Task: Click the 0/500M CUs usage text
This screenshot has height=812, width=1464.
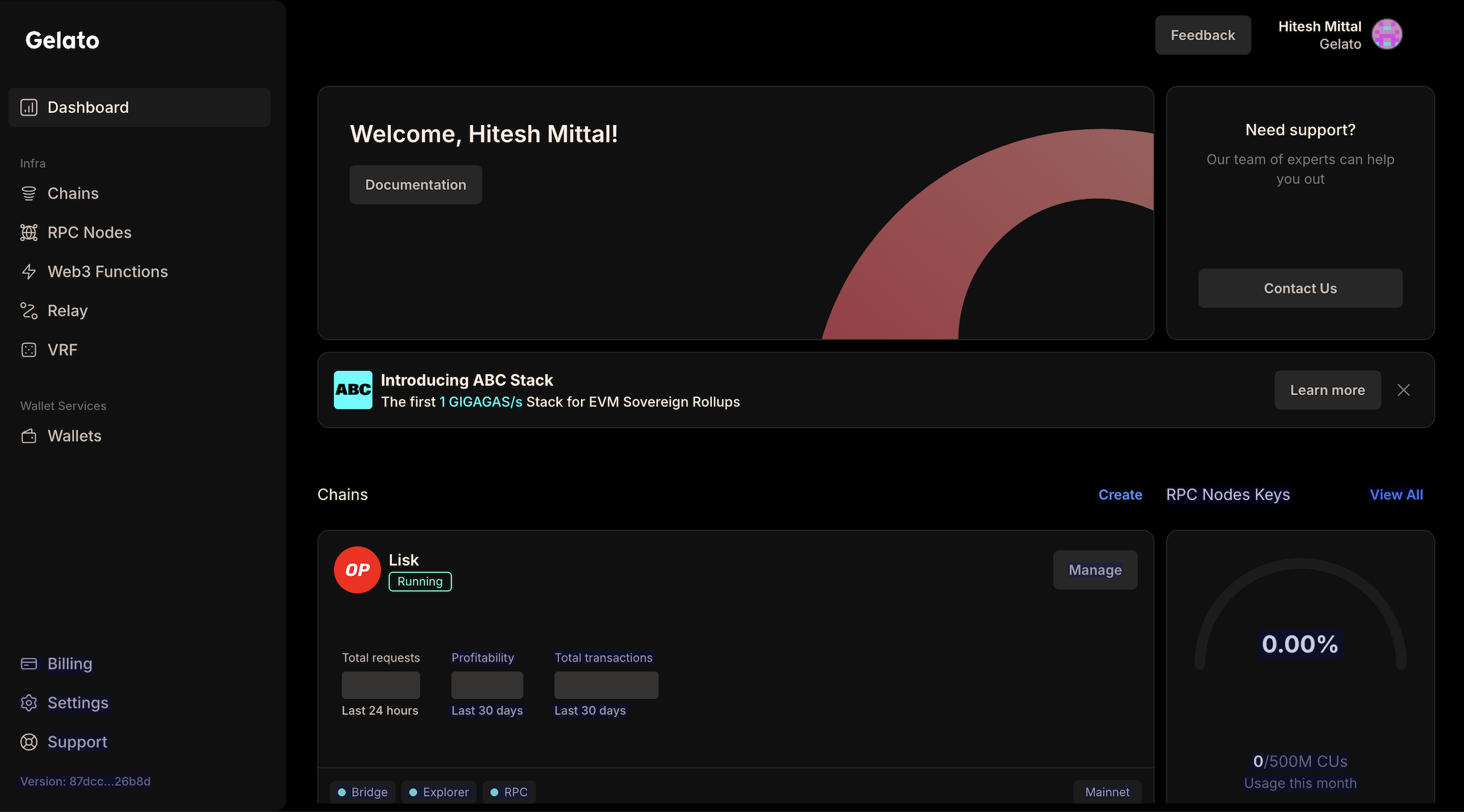Action: (1300, 762)
